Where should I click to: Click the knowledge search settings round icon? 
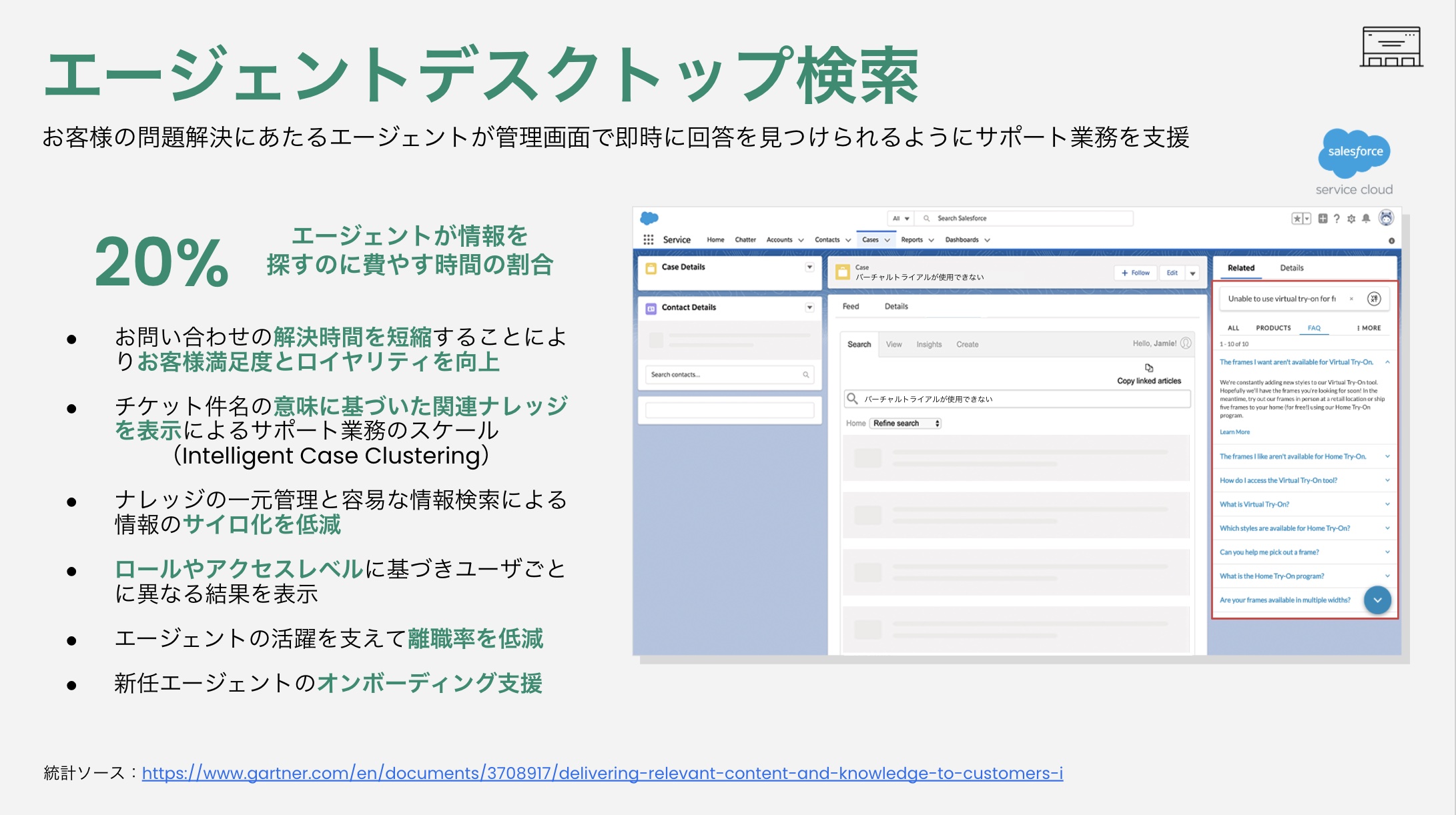tap(1374, 299)
